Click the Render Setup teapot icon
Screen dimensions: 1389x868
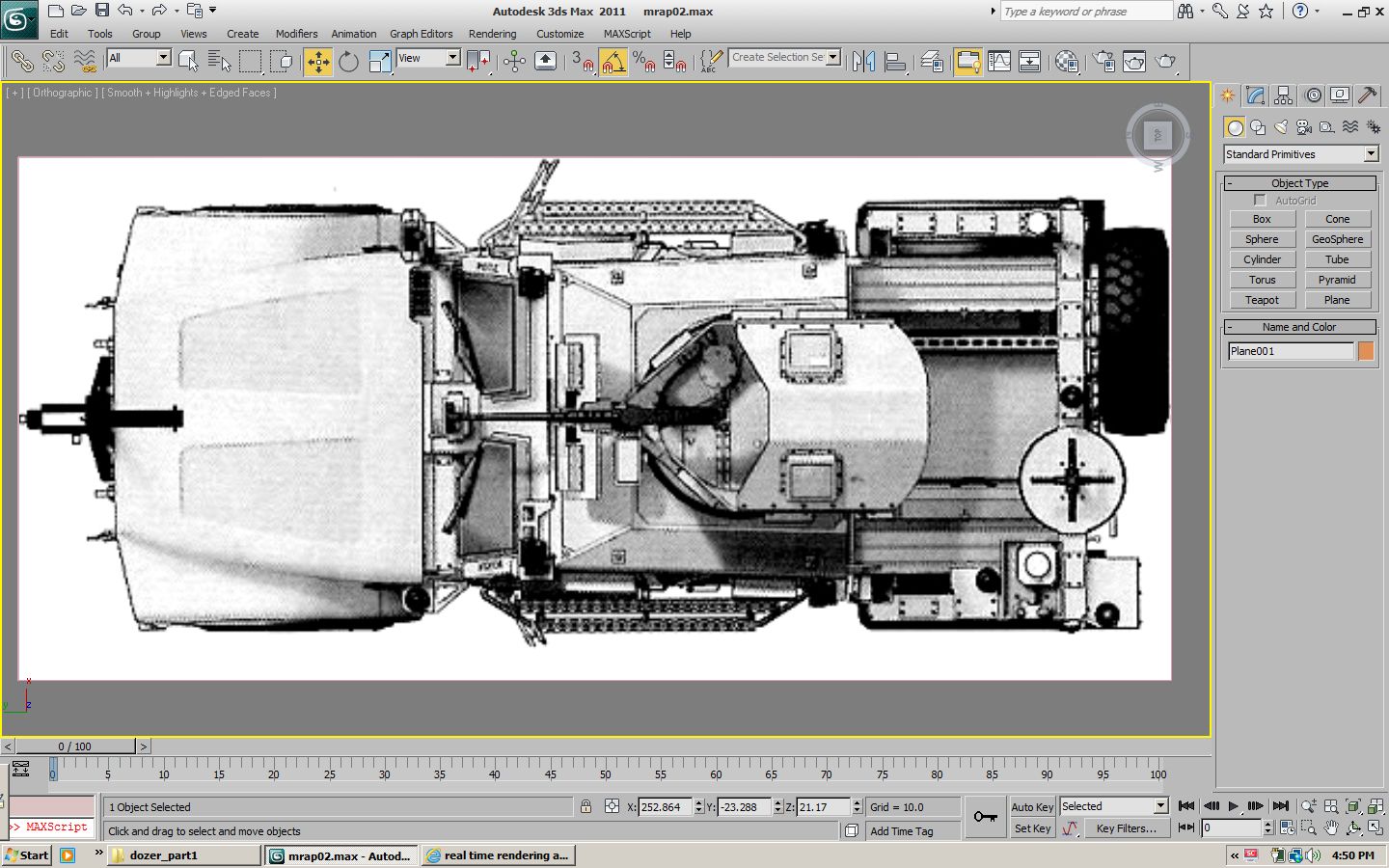point(1103,62)
